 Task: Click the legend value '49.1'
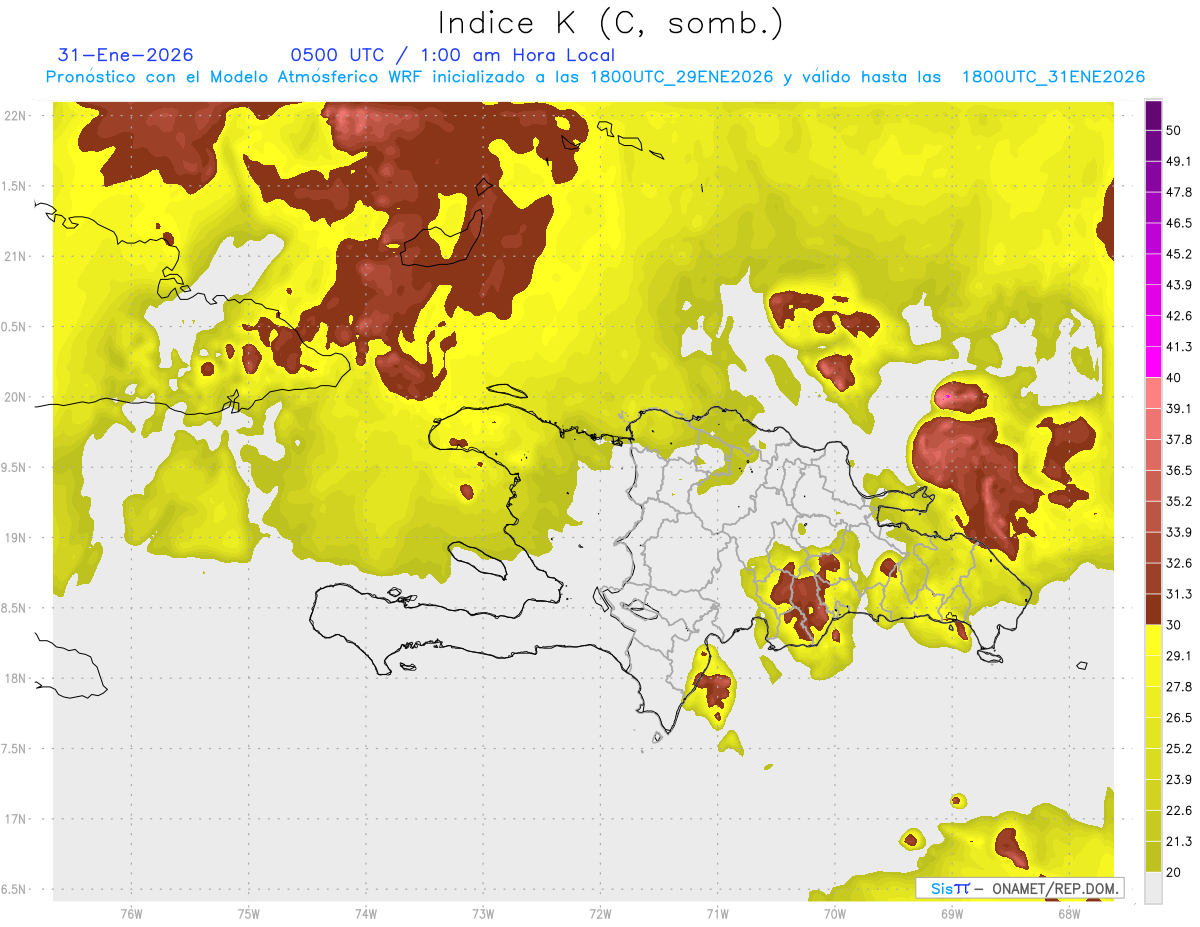pos(1180,161)
